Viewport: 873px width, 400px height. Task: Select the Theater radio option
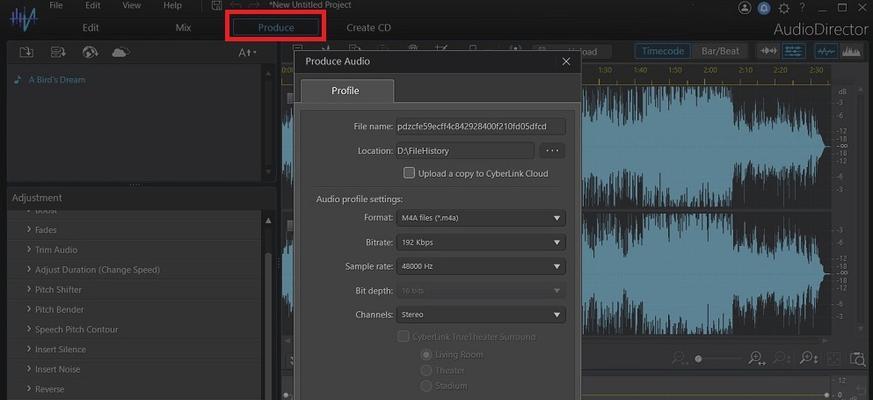point(426,370)
